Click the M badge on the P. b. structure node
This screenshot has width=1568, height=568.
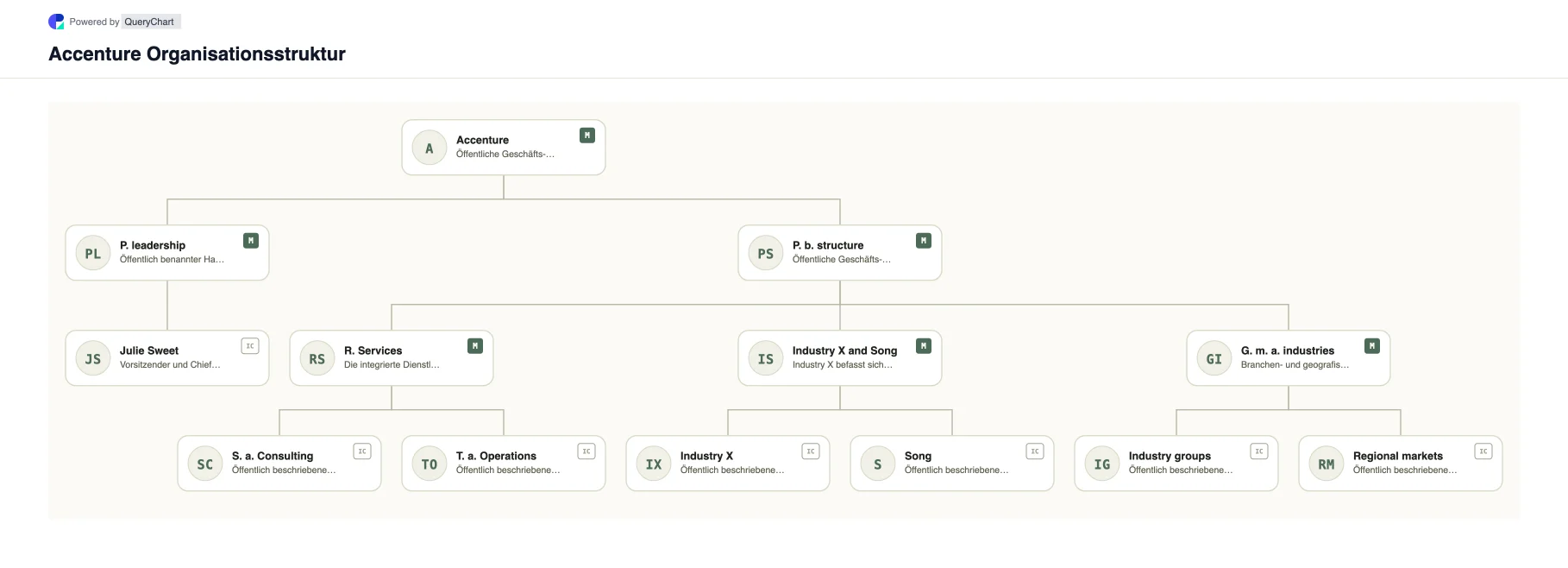(x=924, y=241)
